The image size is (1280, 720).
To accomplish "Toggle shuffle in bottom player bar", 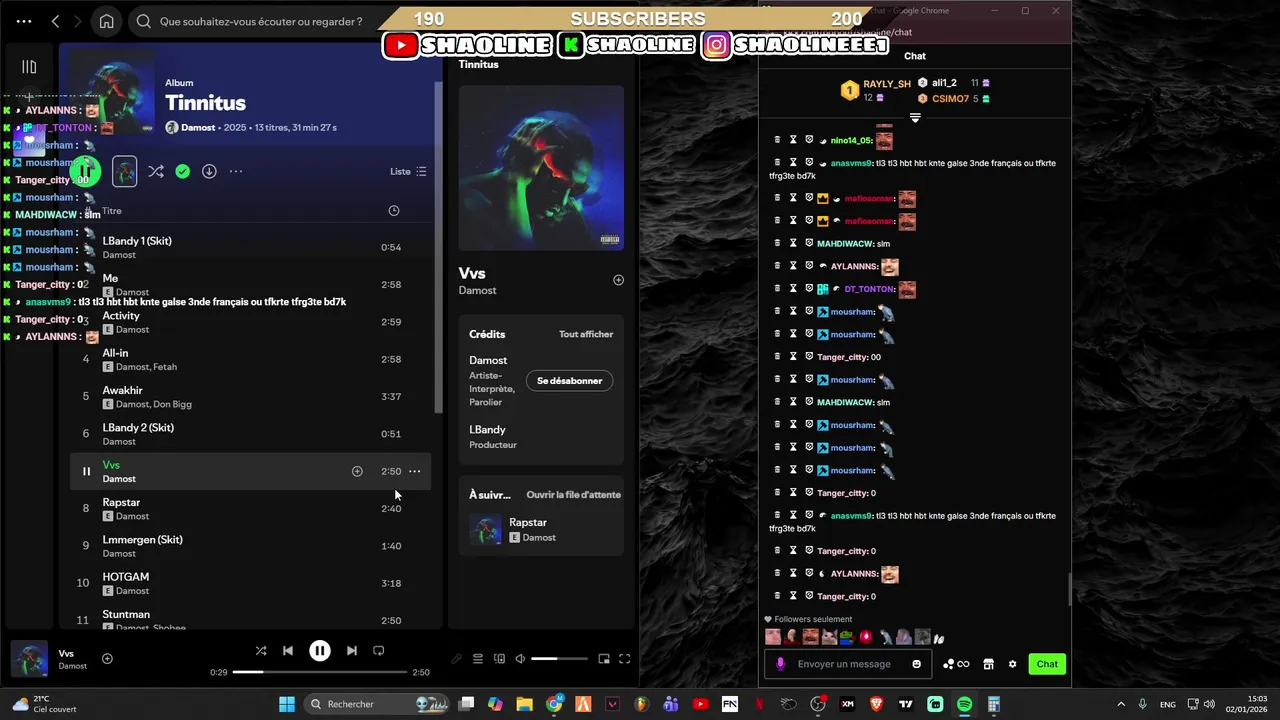I will [261, 650].
